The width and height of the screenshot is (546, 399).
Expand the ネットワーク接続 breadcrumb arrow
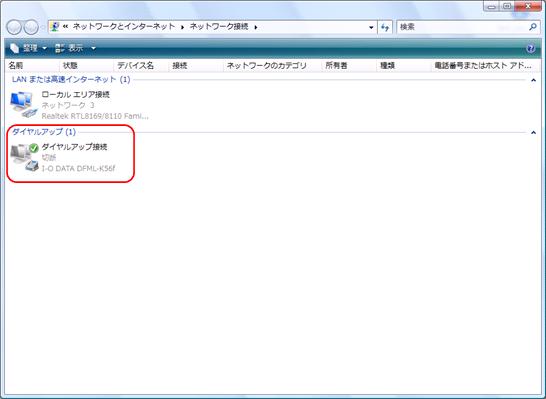coord(256,27)
